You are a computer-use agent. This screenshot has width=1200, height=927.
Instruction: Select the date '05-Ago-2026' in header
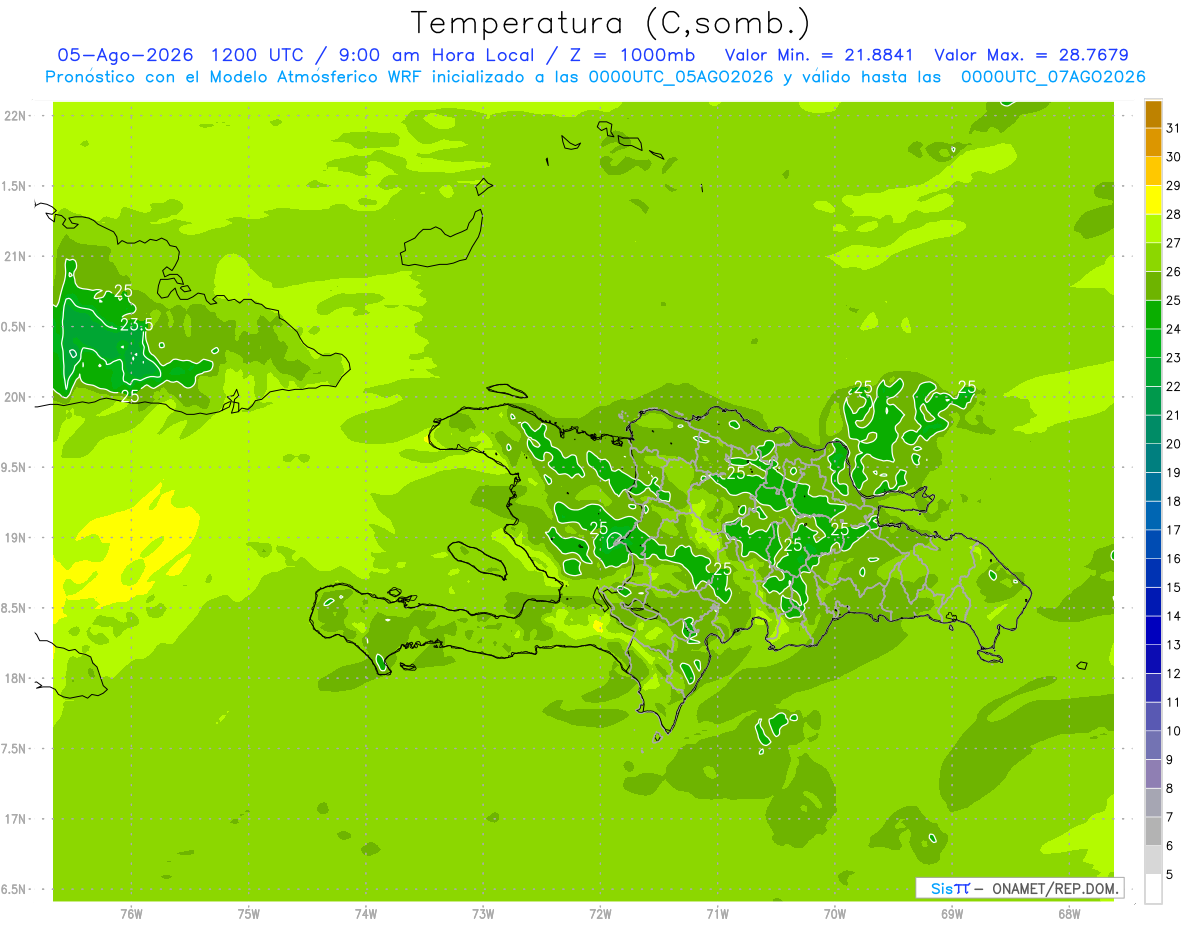click(x=124, y=55)
